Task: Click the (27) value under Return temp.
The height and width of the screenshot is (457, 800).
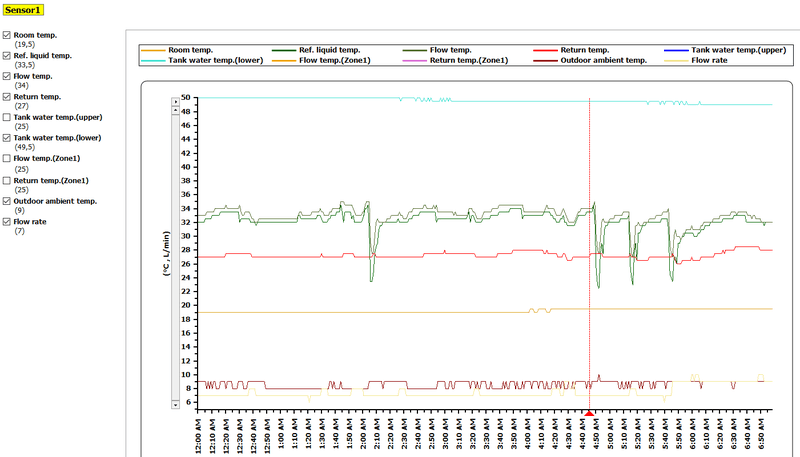Action: 21,106
